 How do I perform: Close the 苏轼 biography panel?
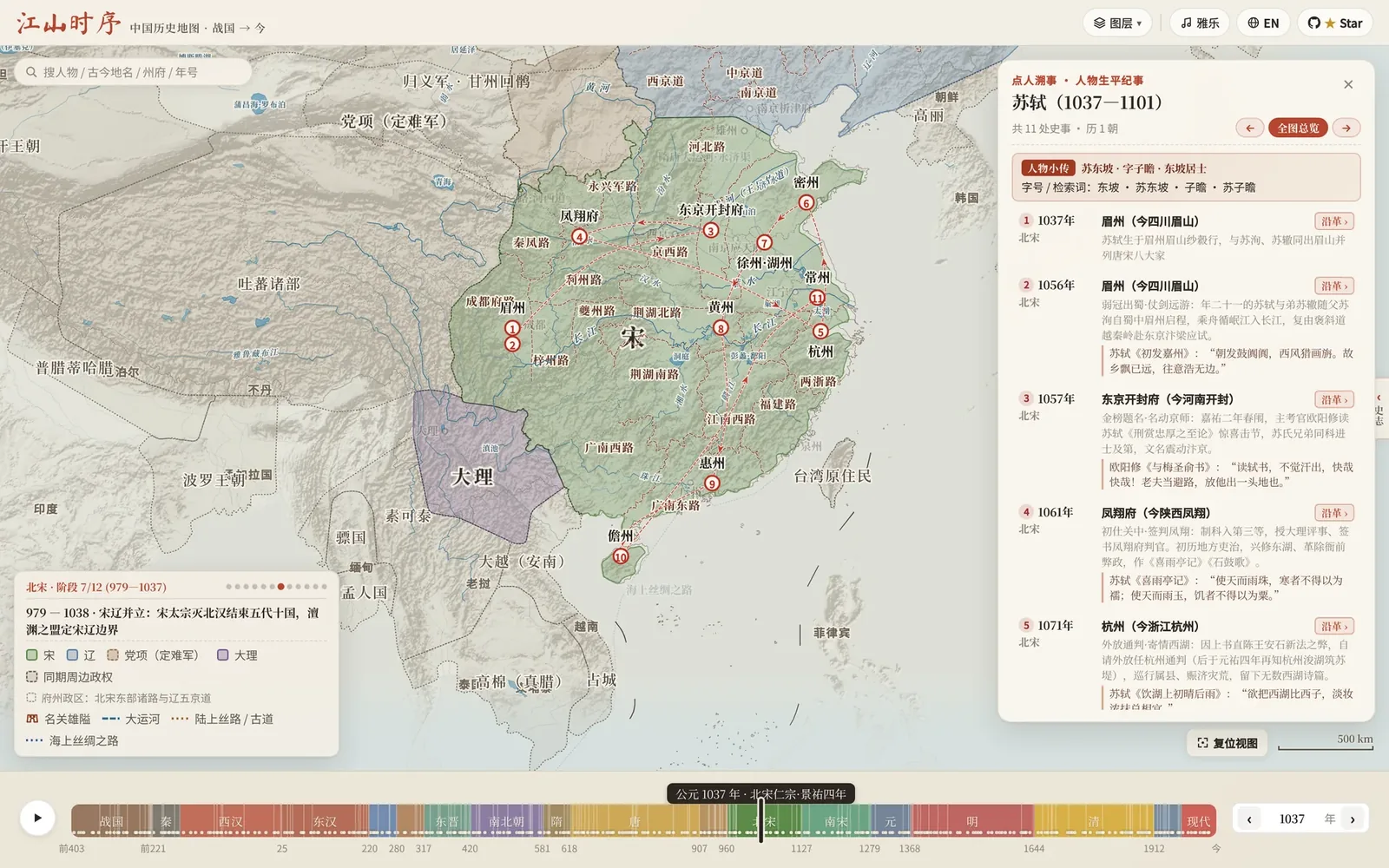pos(1348,84)
